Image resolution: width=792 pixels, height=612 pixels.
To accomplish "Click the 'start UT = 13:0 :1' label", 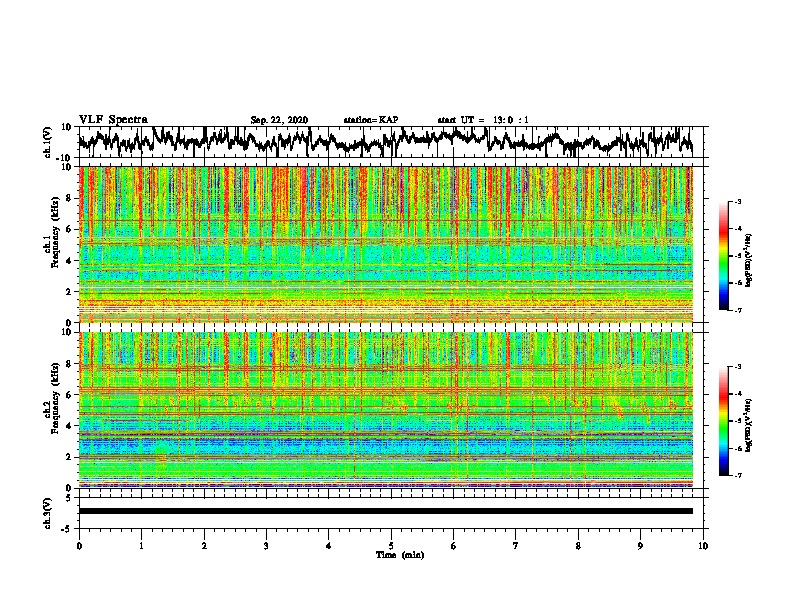I will 483,120.
